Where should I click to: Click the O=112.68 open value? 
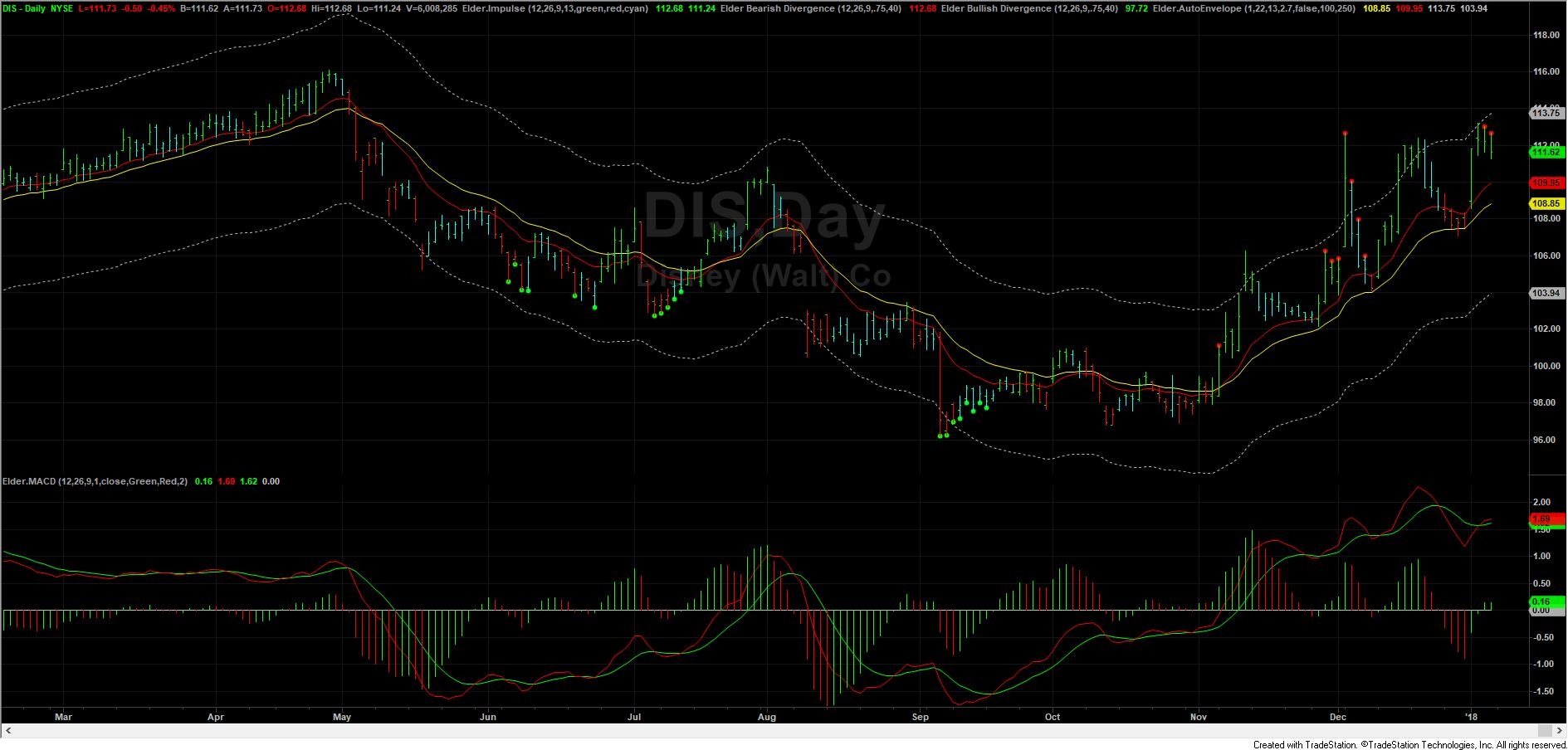click(x=286, y=8)
